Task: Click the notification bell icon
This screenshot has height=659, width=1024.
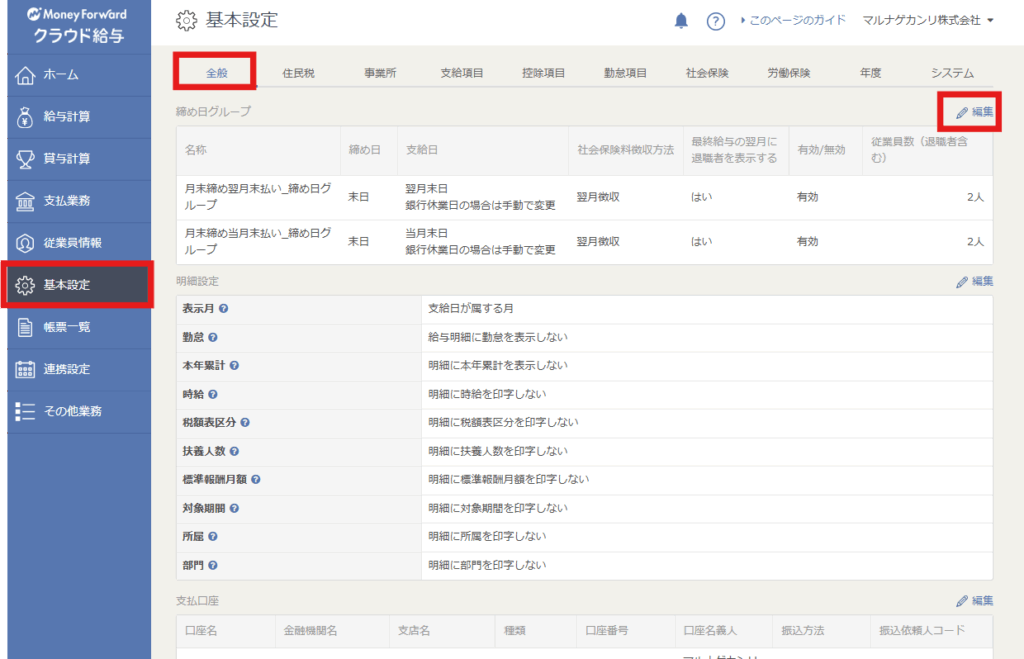Action: [x=681, y=21]
